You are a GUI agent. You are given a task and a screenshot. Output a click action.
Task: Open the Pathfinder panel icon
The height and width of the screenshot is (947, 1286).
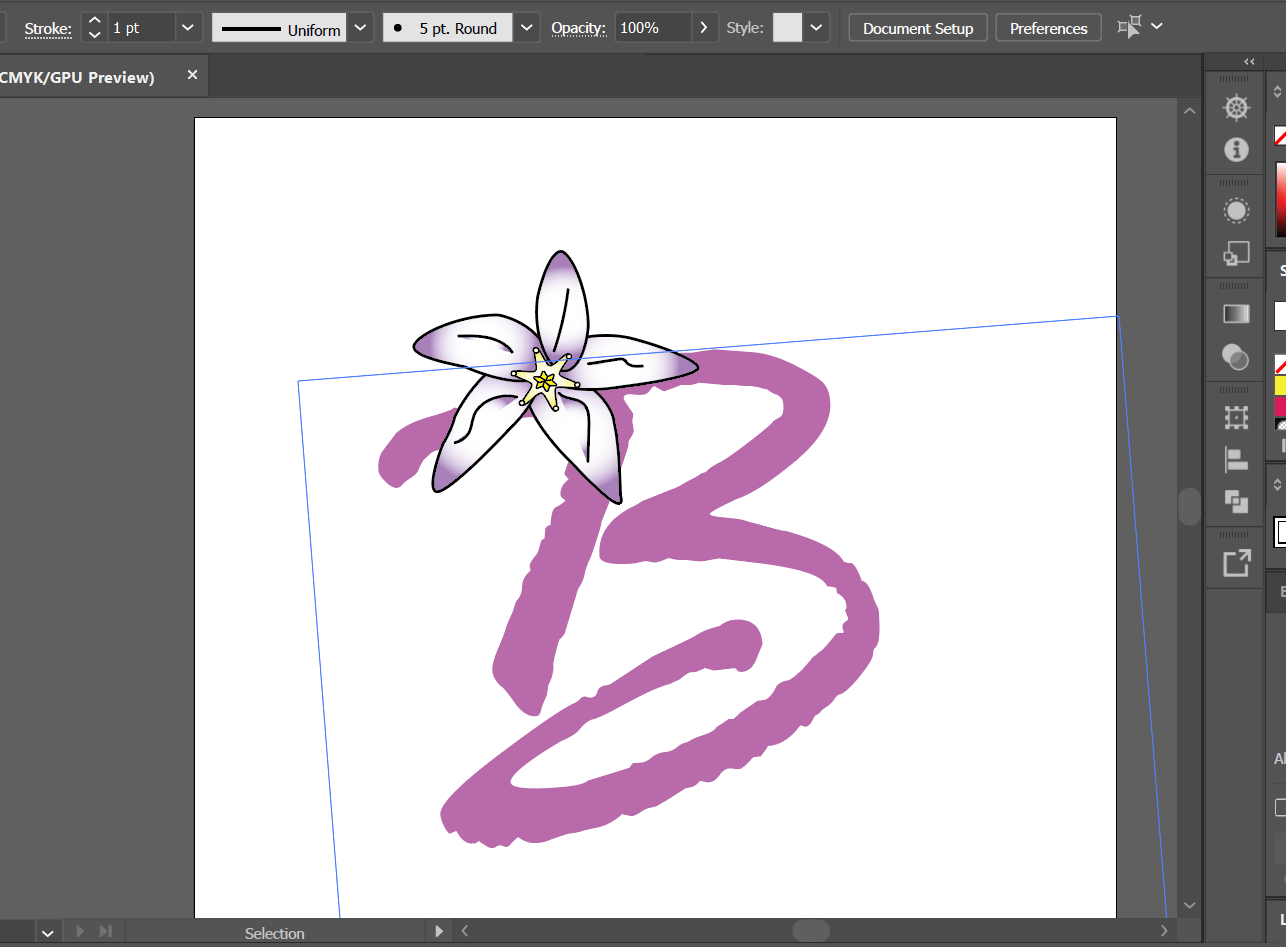1237,502
